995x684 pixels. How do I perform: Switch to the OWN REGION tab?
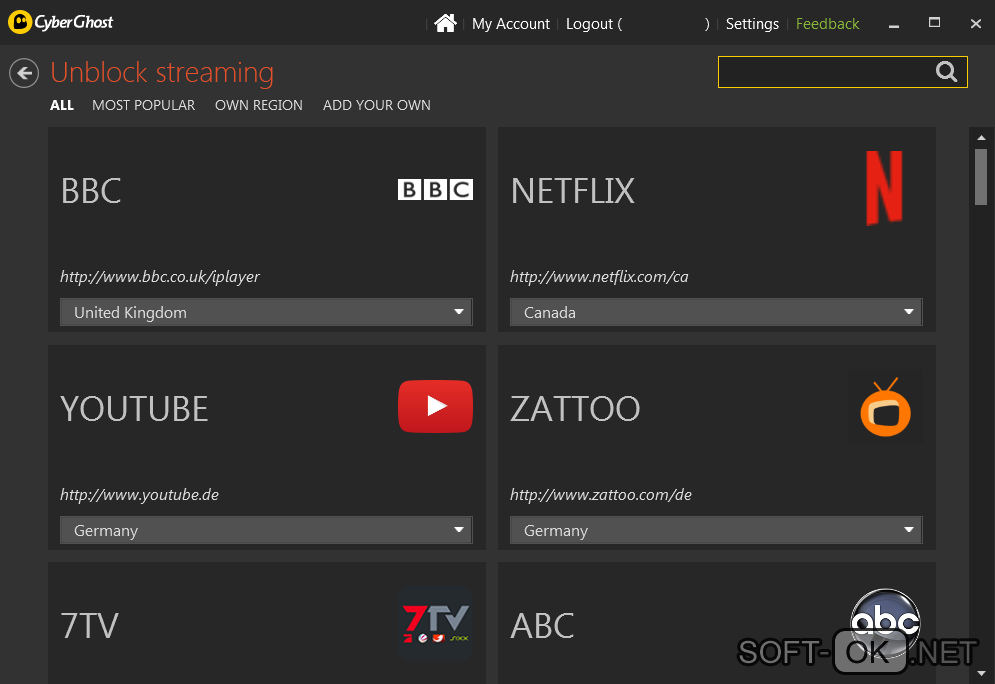tap(259, 105)
